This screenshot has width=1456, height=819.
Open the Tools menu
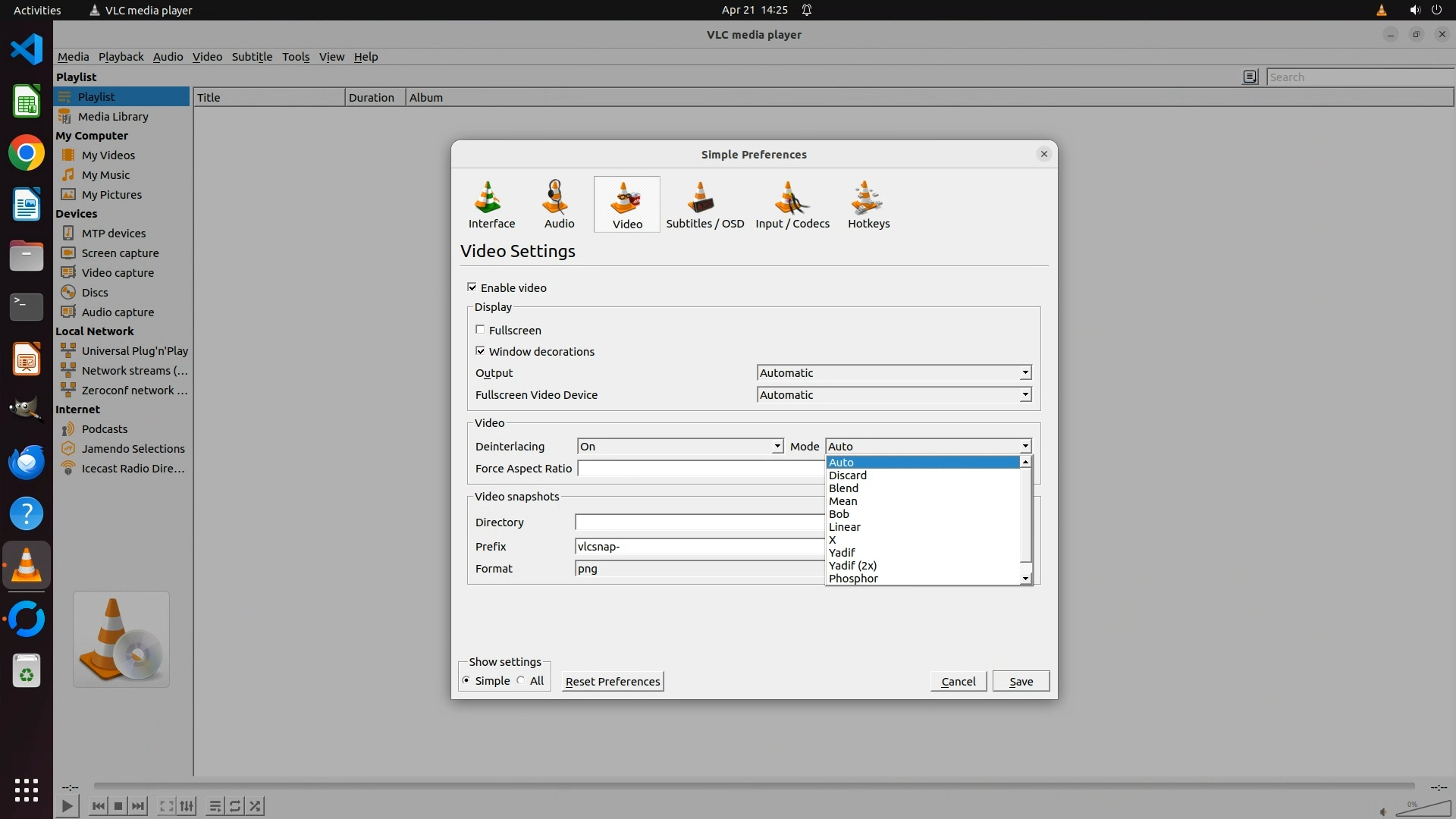[x=295, y=57]
